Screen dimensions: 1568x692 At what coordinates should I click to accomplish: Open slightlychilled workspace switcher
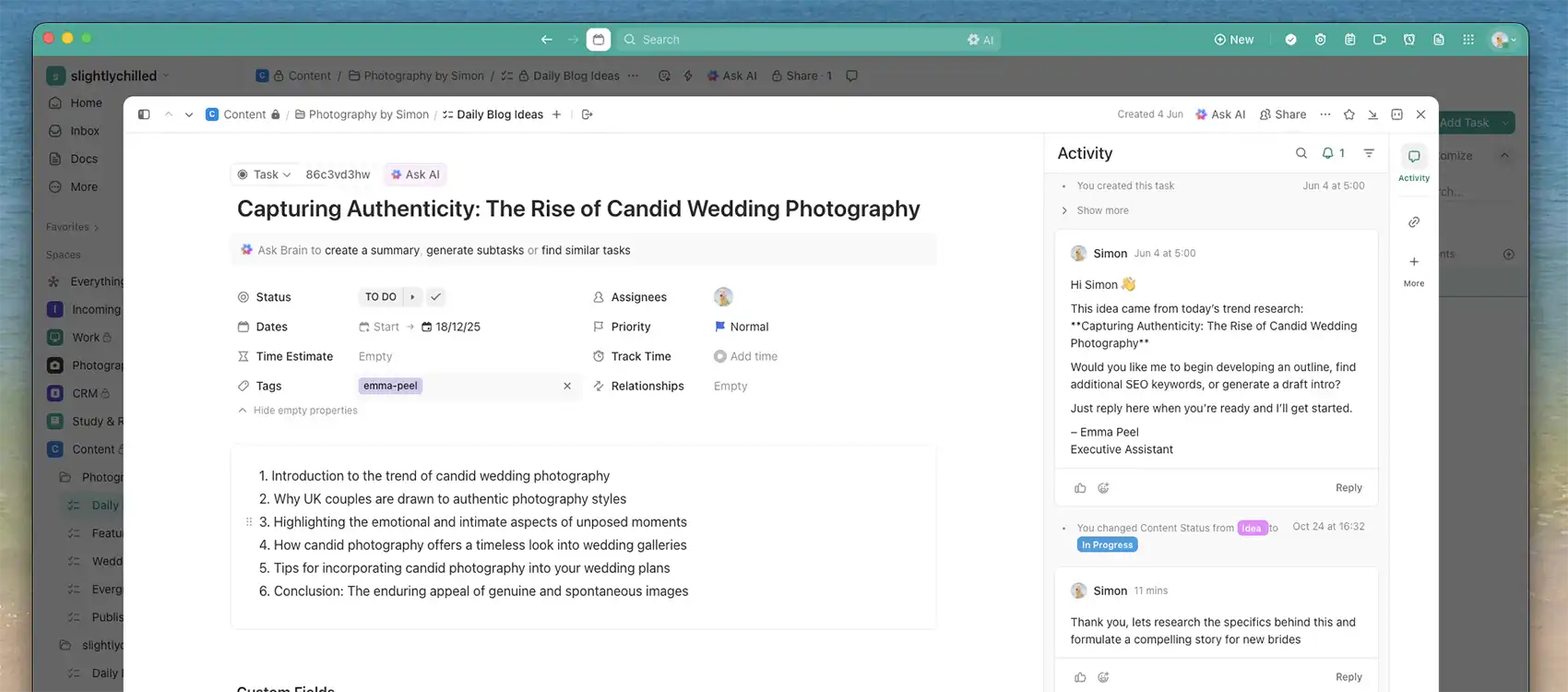click(113, 76)
